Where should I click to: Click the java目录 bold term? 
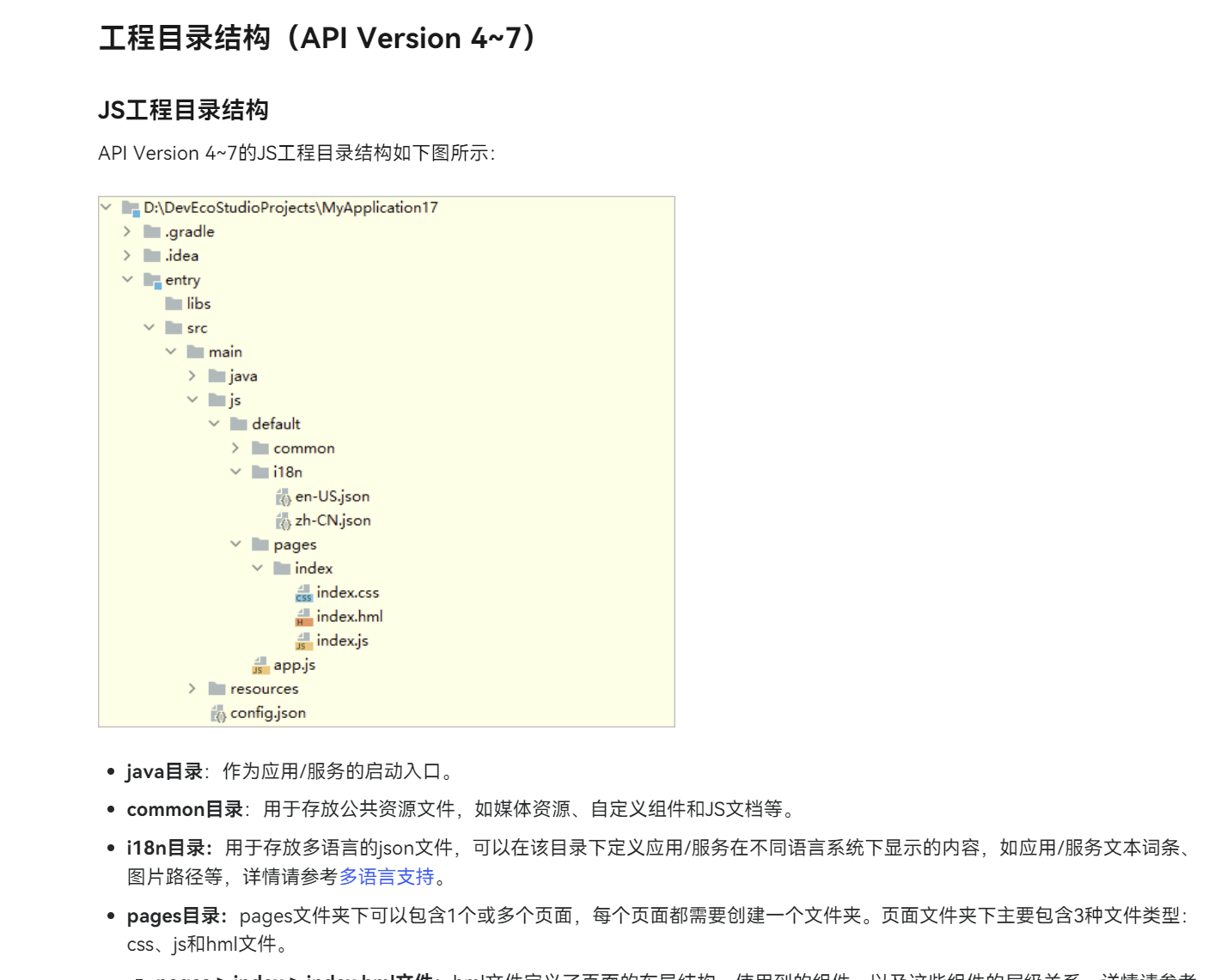[165, 771]
